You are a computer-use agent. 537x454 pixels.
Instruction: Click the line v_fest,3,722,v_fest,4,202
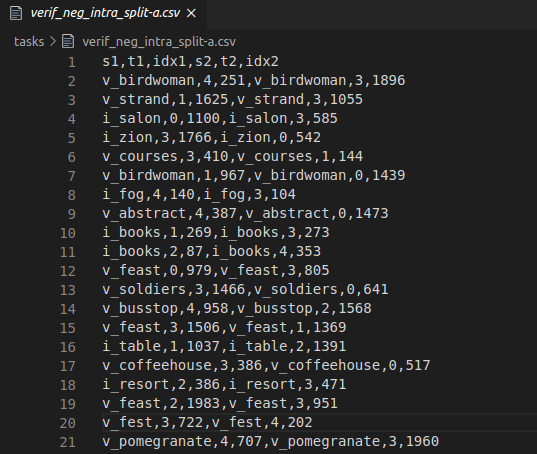point(208,423)
